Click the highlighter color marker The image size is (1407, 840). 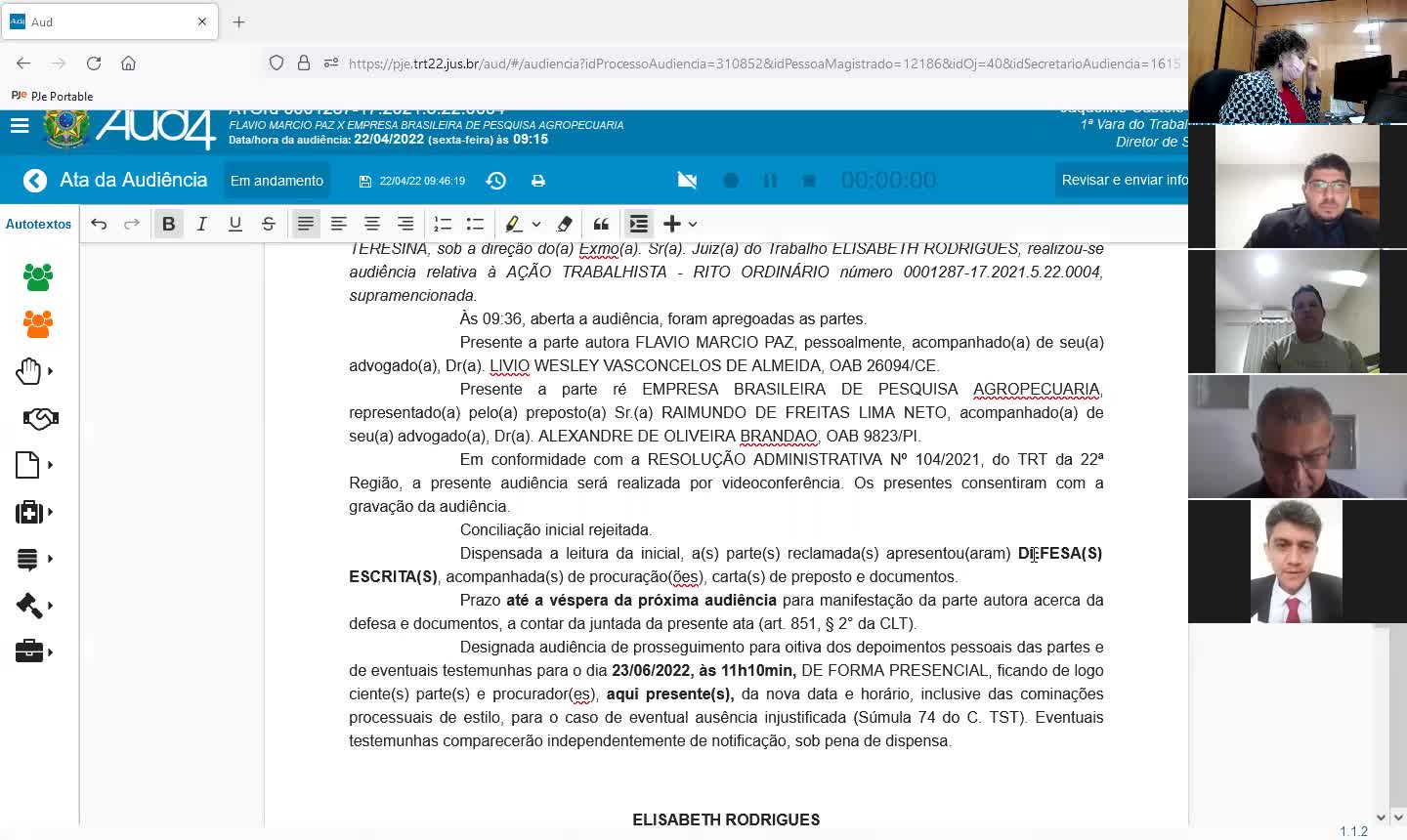[513, 224]
